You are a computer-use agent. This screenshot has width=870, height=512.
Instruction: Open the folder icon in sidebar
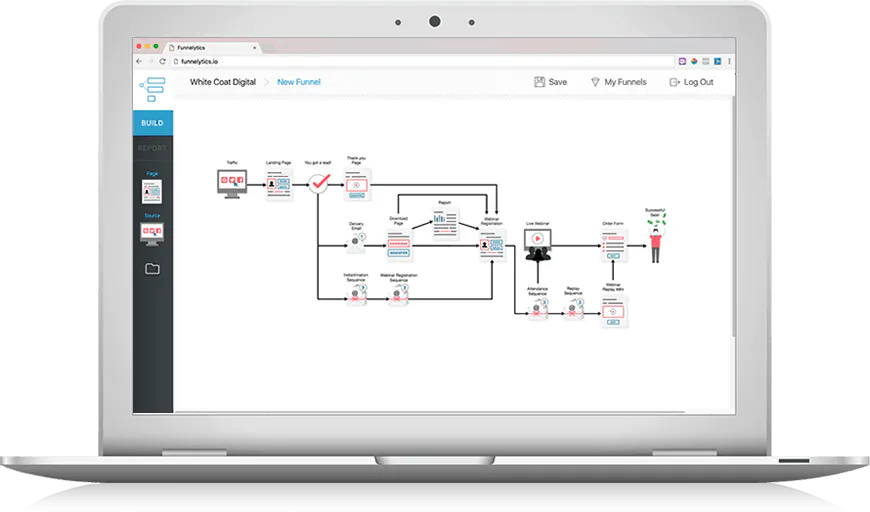153,269
